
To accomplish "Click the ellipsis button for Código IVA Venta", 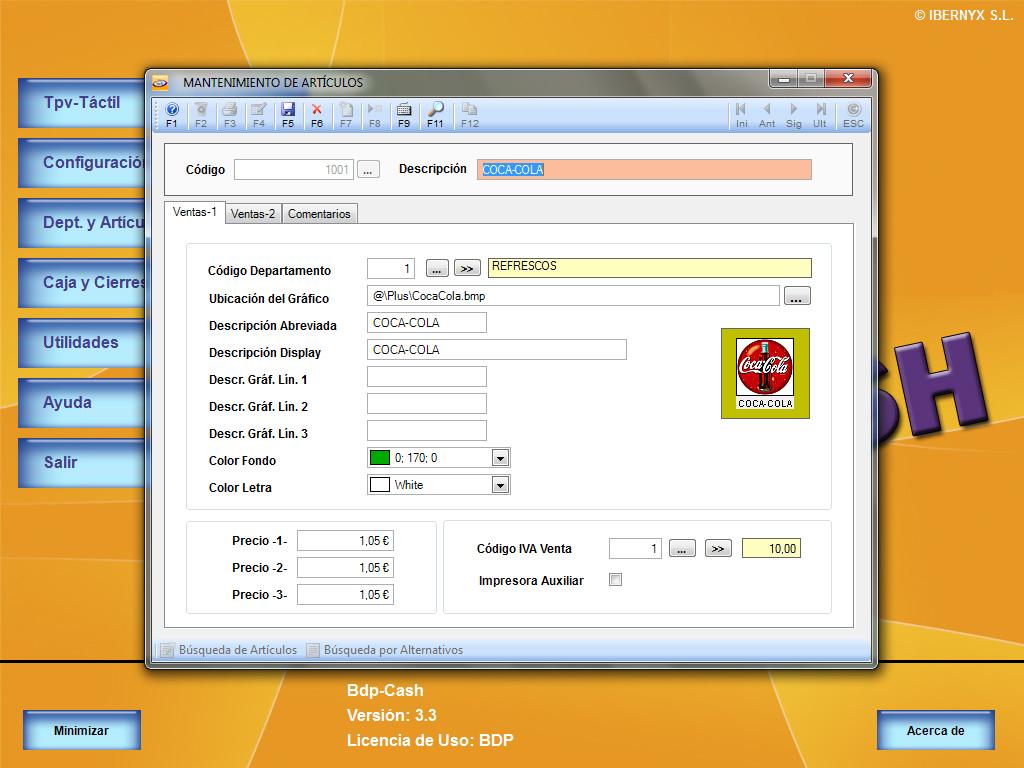I will (x=682, y=549).
